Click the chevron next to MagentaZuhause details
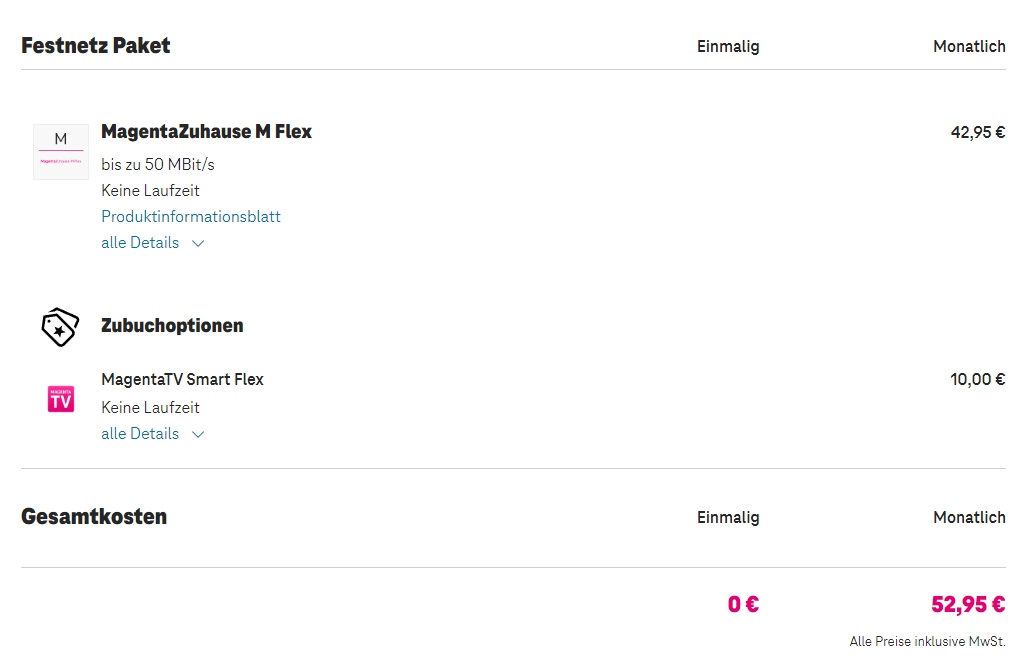This screenshot has width=1030, height=658. click(198, 243)
